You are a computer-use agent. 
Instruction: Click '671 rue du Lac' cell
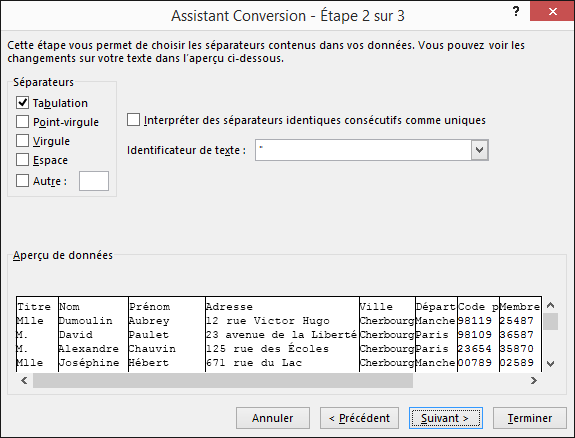[254, 362]
